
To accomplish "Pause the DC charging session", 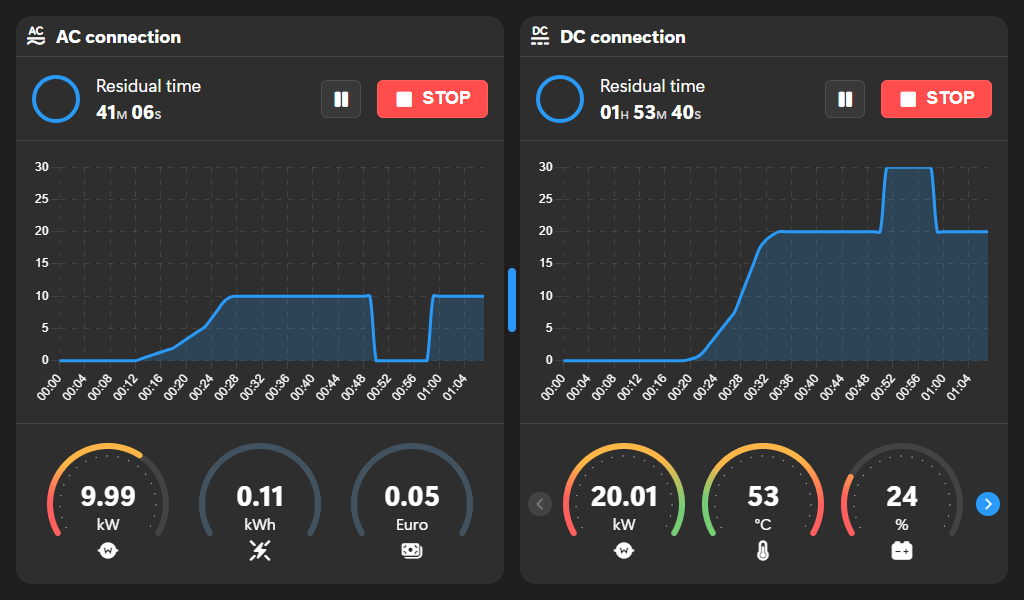I will [x=844, y=99].
